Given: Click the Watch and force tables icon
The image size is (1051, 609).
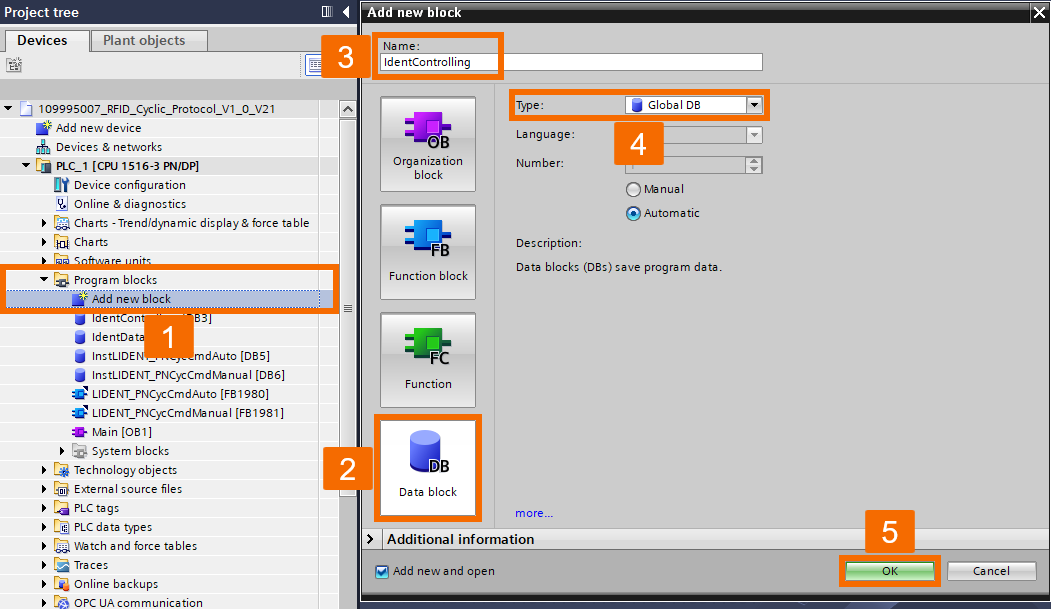Looking at the screenshot, I should (x=62, y=546).
